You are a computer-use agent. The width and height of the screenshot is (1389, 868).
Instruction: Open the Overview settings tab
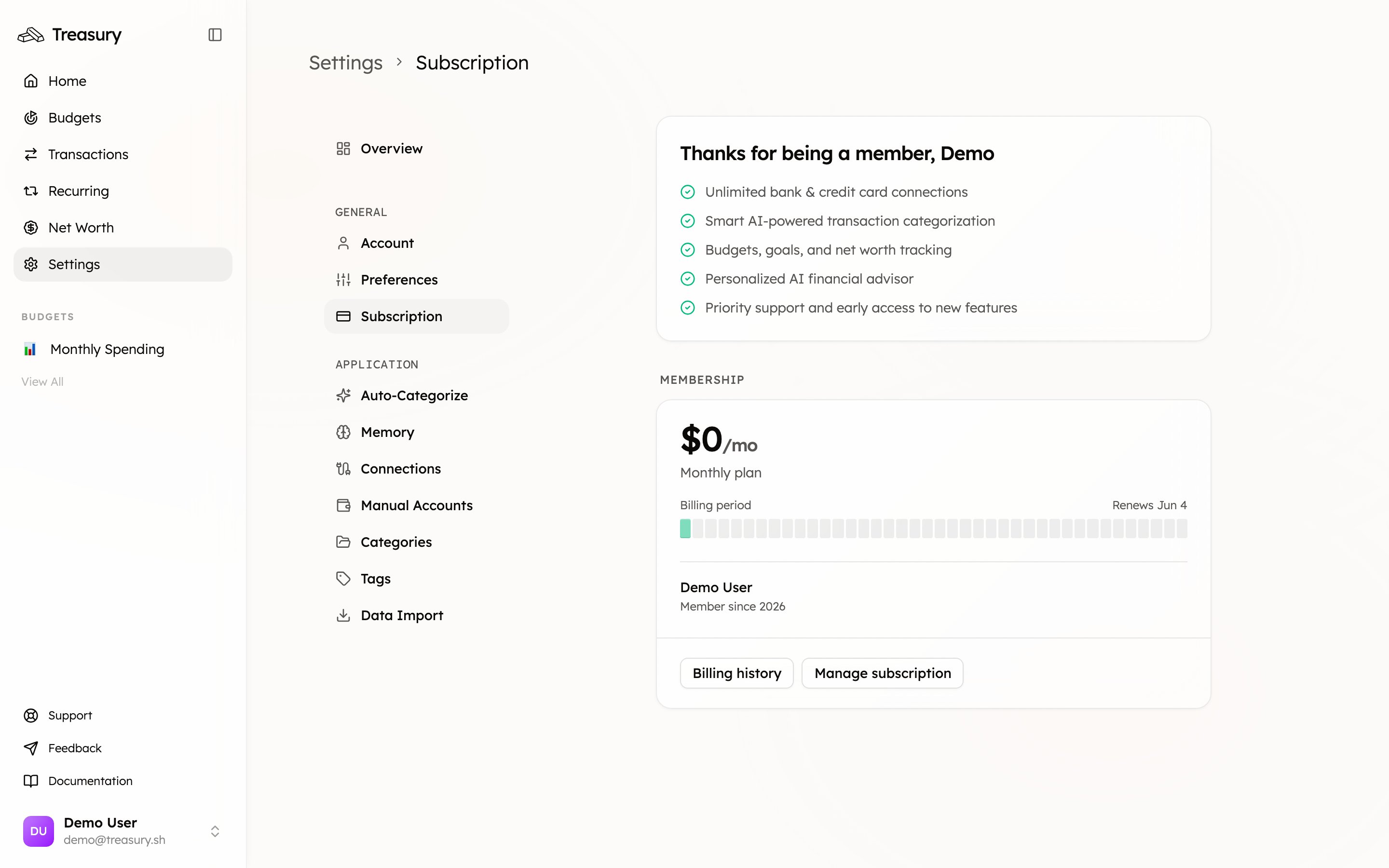(x=417, y=149)
